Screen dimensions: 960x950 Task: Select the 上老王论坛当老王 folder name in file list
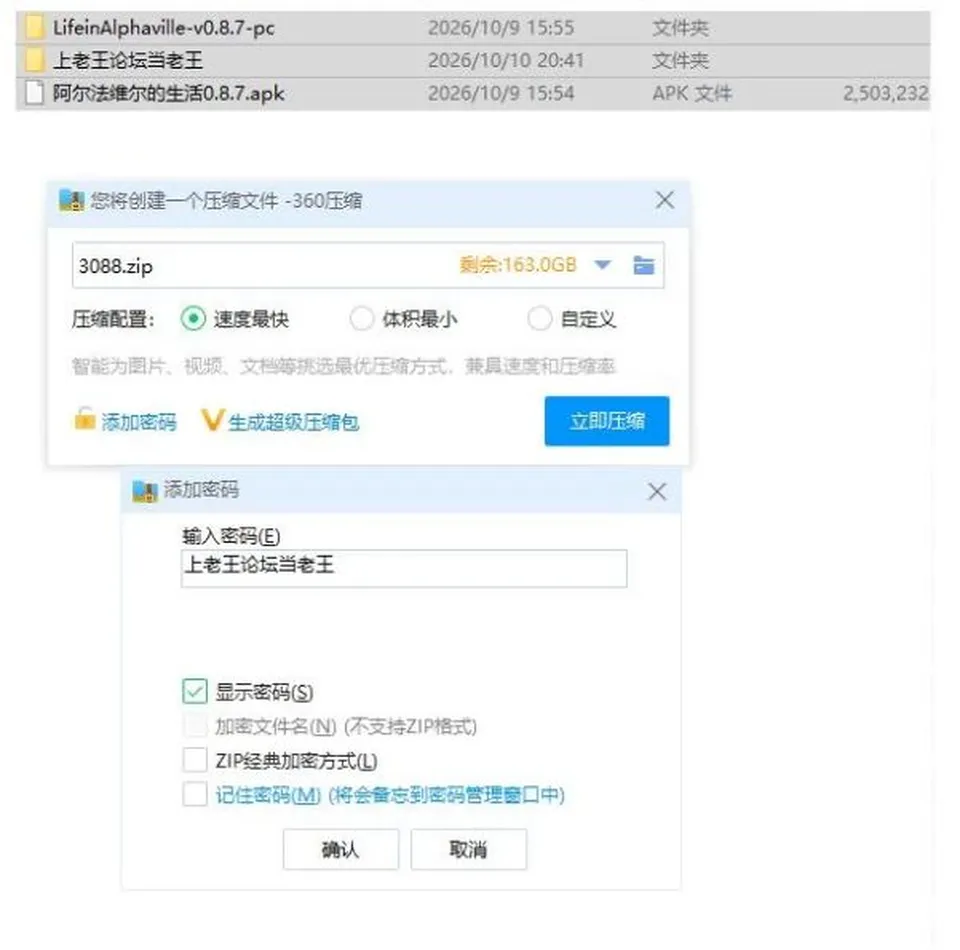pos(127,61)
